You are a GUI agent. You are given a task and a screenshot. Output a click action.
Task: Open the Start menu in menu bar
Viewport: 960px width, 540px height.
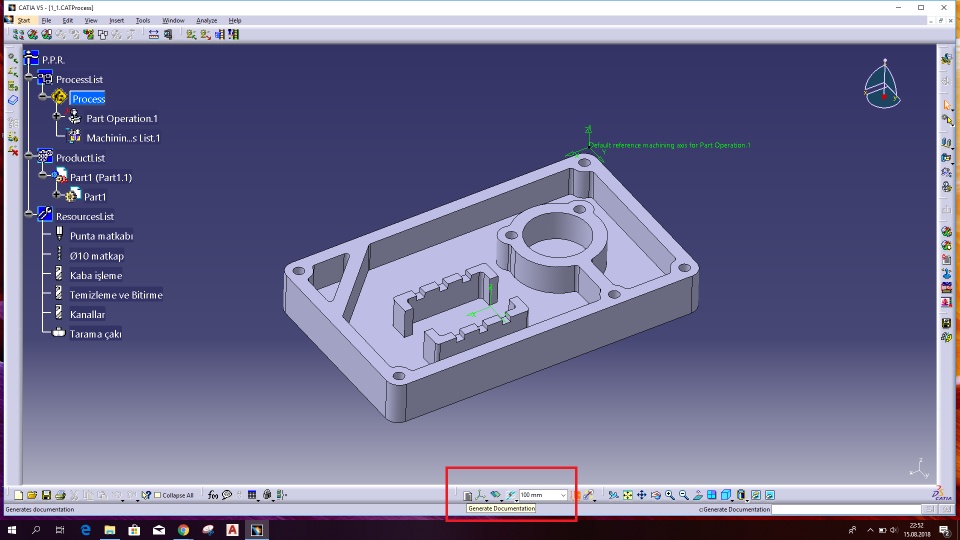(x=23, y=20)
